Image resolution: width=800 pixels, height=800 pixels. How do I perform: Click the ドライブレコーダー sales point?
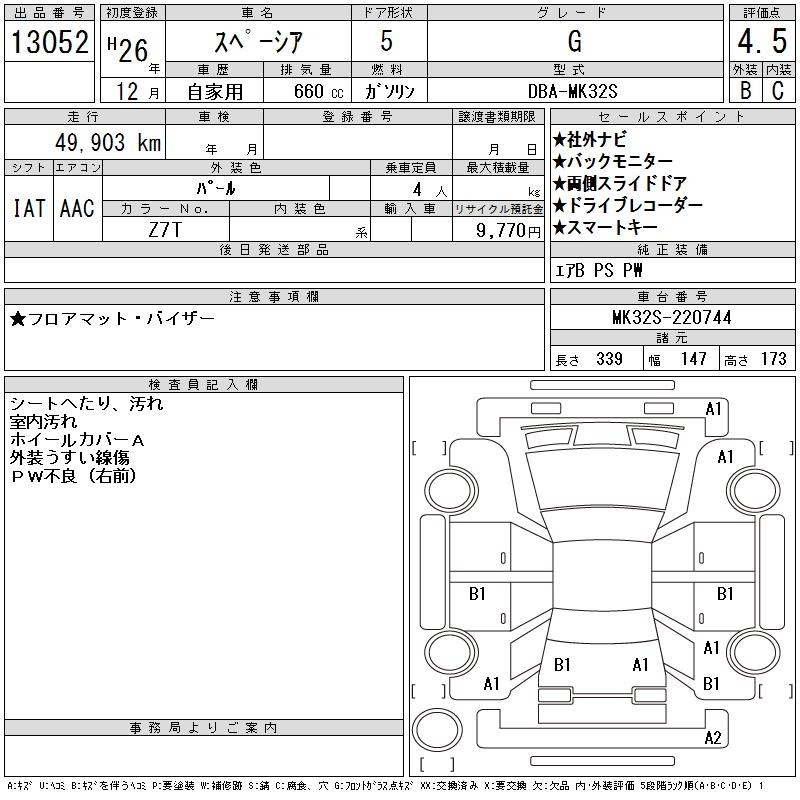628,205
